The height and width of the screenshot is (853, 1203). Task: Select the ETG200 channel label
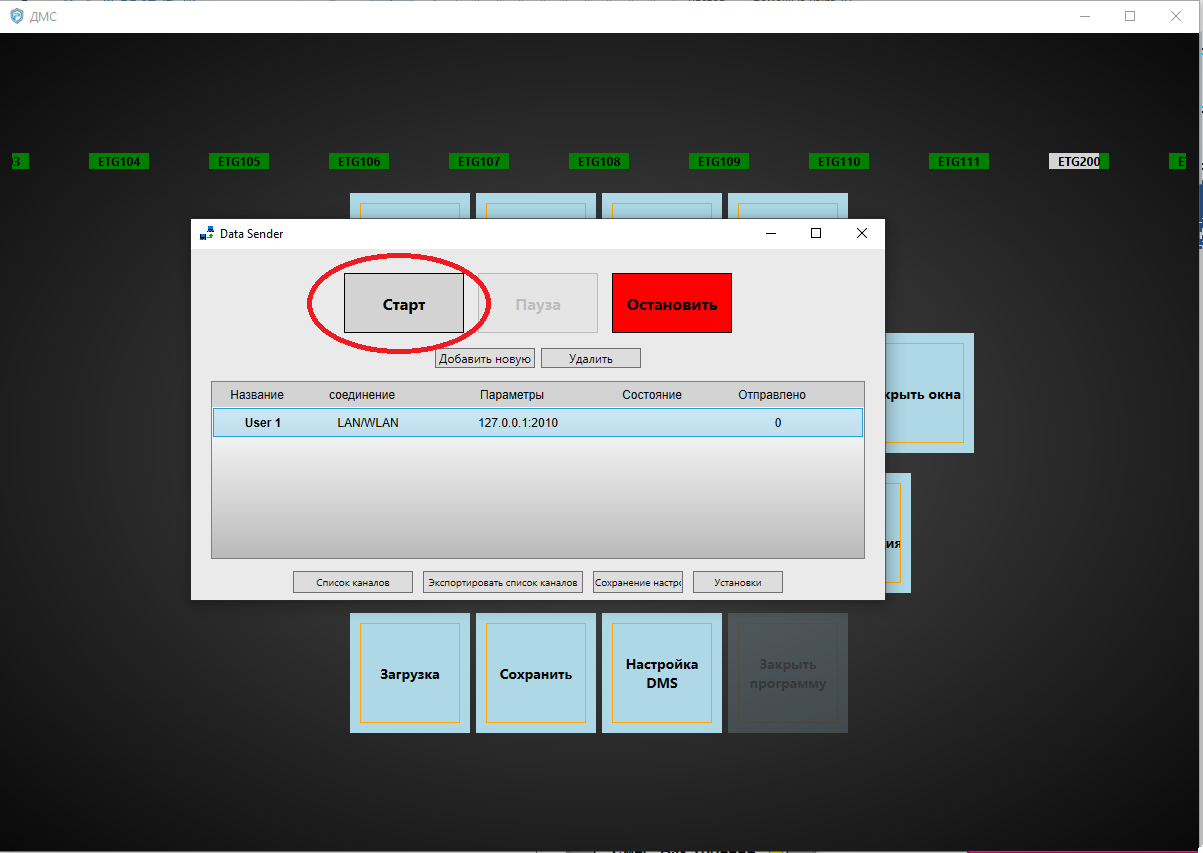pyautogui.click(x=1078, y=161)
